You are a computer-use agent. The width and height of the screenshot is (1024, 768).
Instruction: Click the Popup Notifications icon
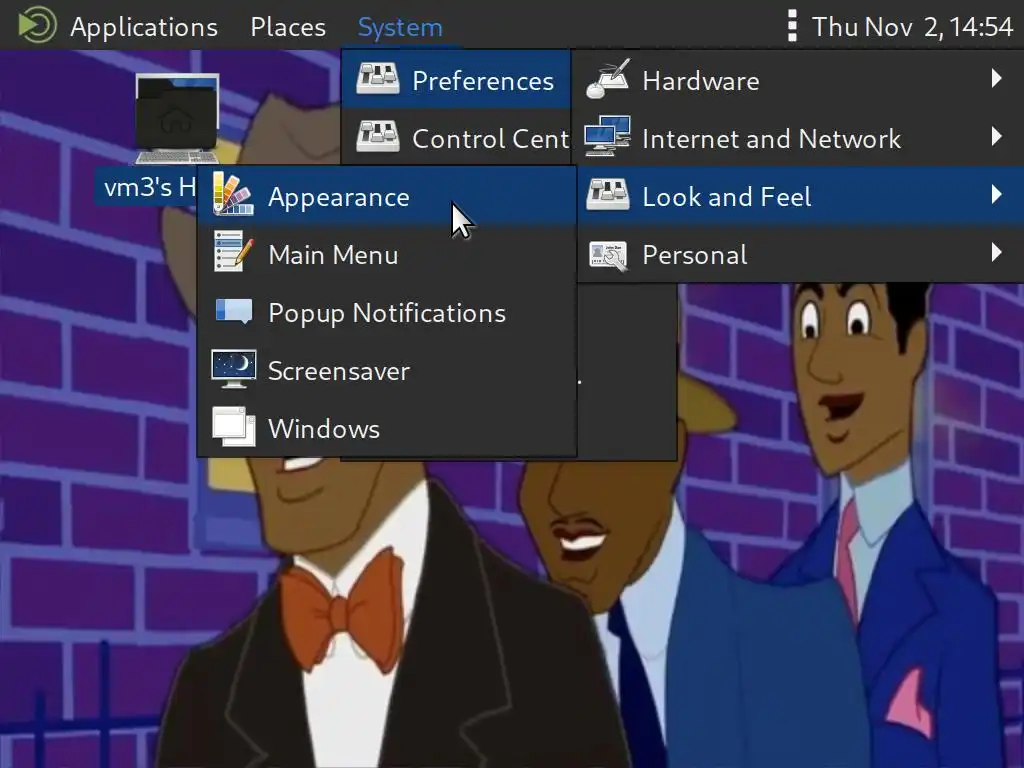234,311
